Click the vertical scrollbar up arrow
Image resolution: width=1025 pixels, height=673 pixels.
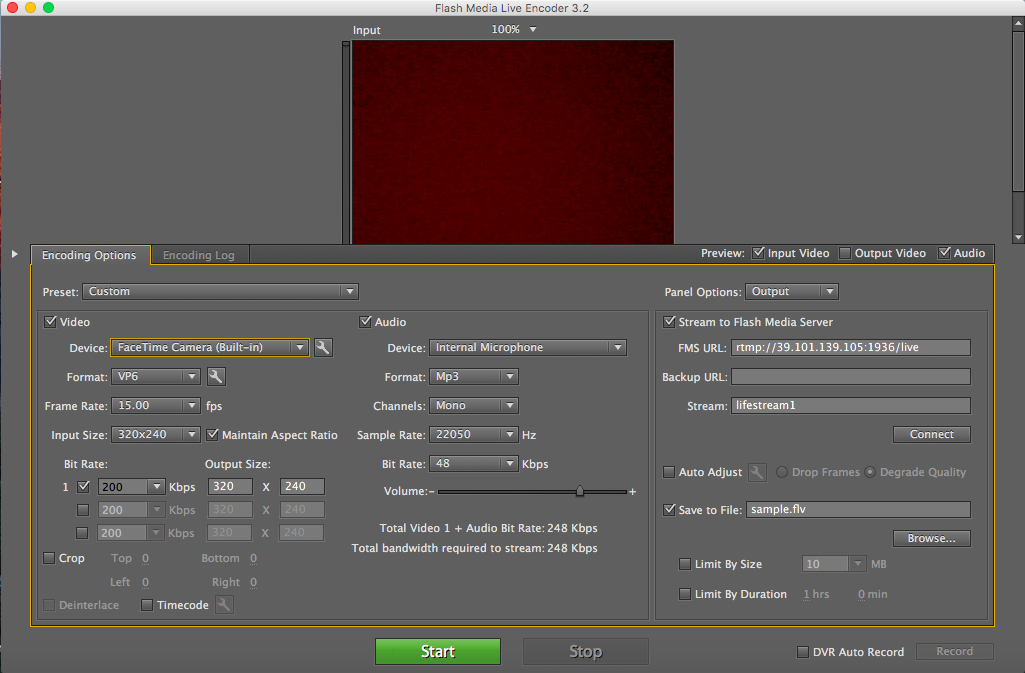click(1018, 24)
